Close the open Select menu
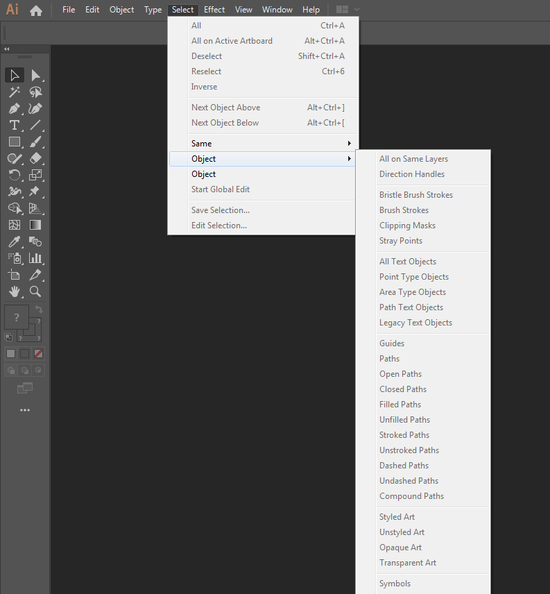 pyautogui.click(x=183, y=9)
